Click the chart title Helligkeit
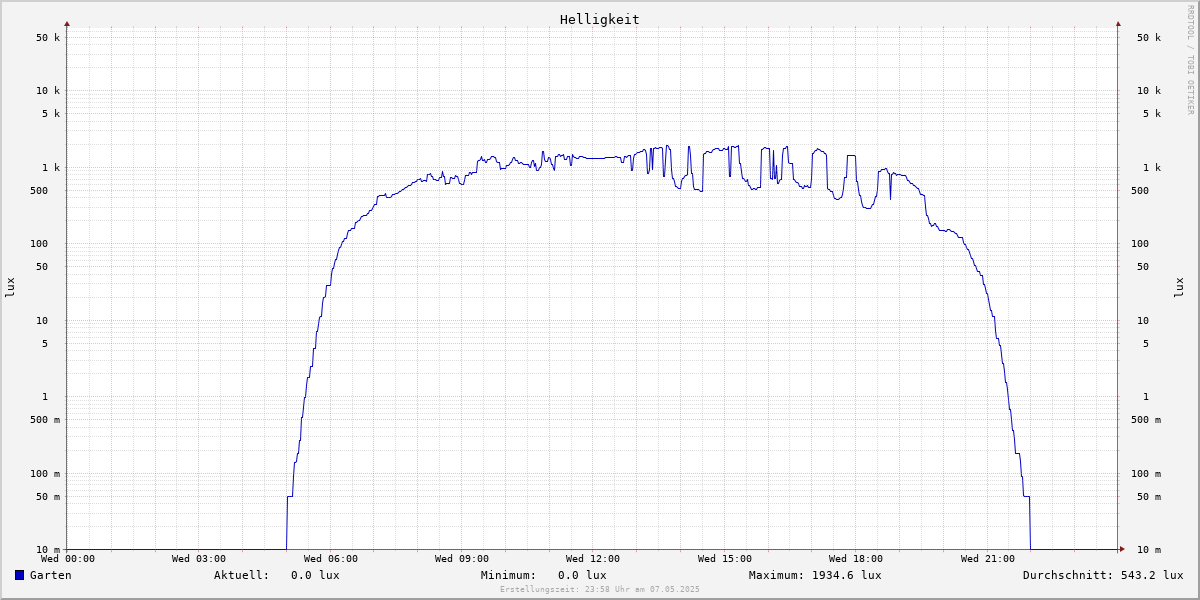Screen dimensions: 1200x600 (599, 19)
